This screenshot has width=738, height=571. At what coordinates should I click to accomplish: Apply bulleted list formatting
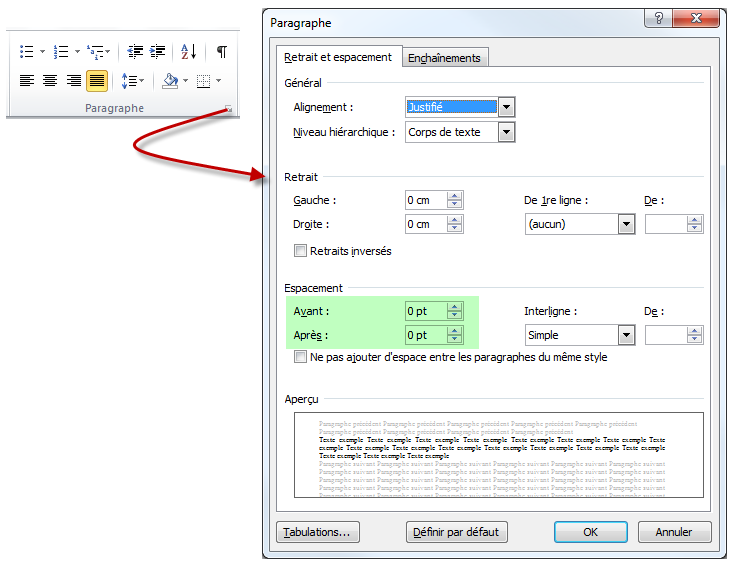pyautogui.click(x=26, y=51)
